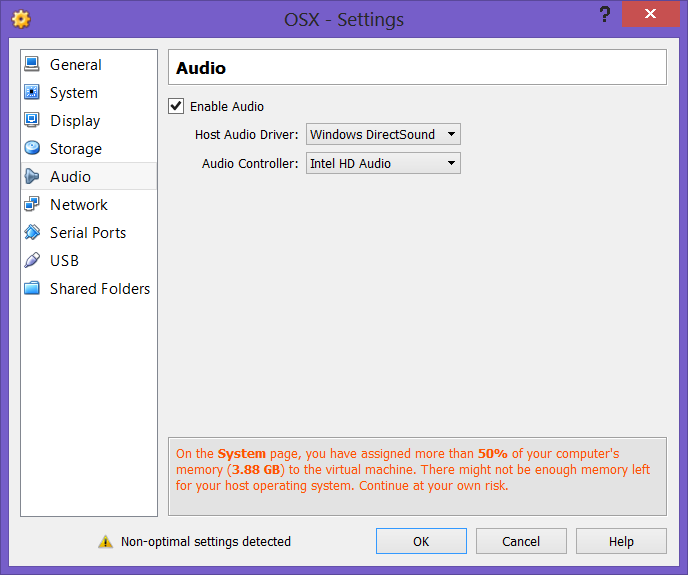Click the Audio page heading

click(201, 68)
